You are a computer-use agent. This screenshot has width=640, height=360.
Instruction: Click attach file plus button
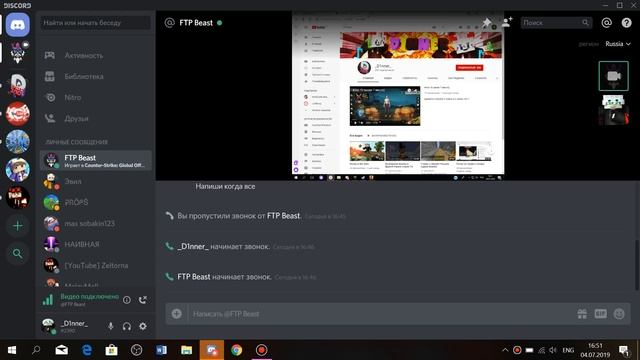pos(176,313)
